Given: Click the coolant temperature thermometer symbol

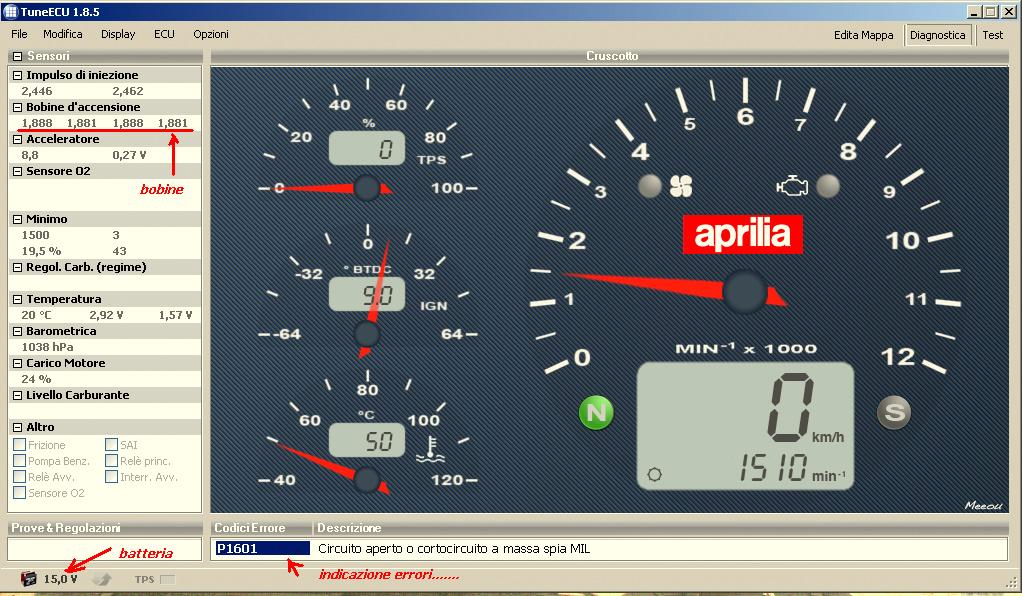Looking at the screenshot, I should click(x=430, y=450).
